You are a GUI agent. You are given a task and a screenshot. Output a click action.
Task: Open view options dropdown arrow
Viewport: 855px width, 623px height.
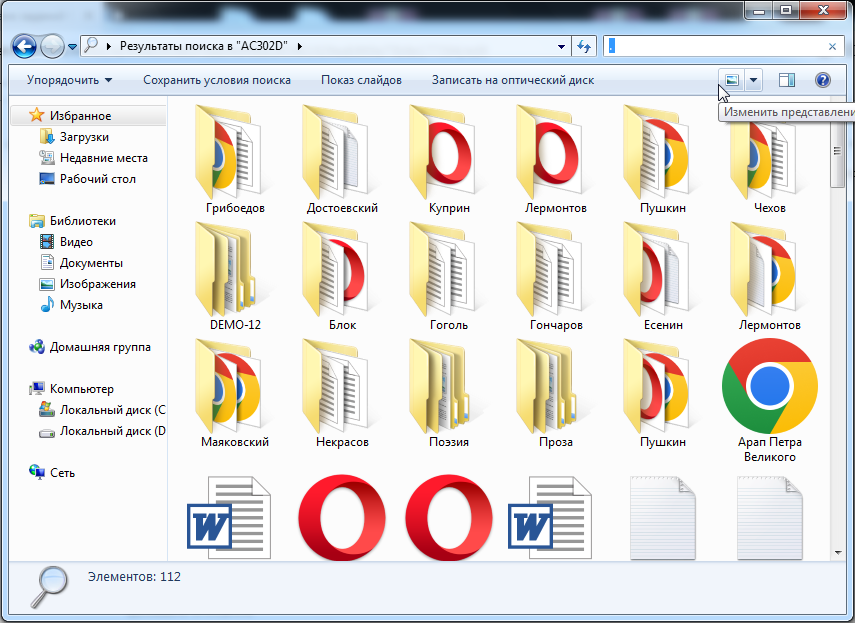[753, 81]
